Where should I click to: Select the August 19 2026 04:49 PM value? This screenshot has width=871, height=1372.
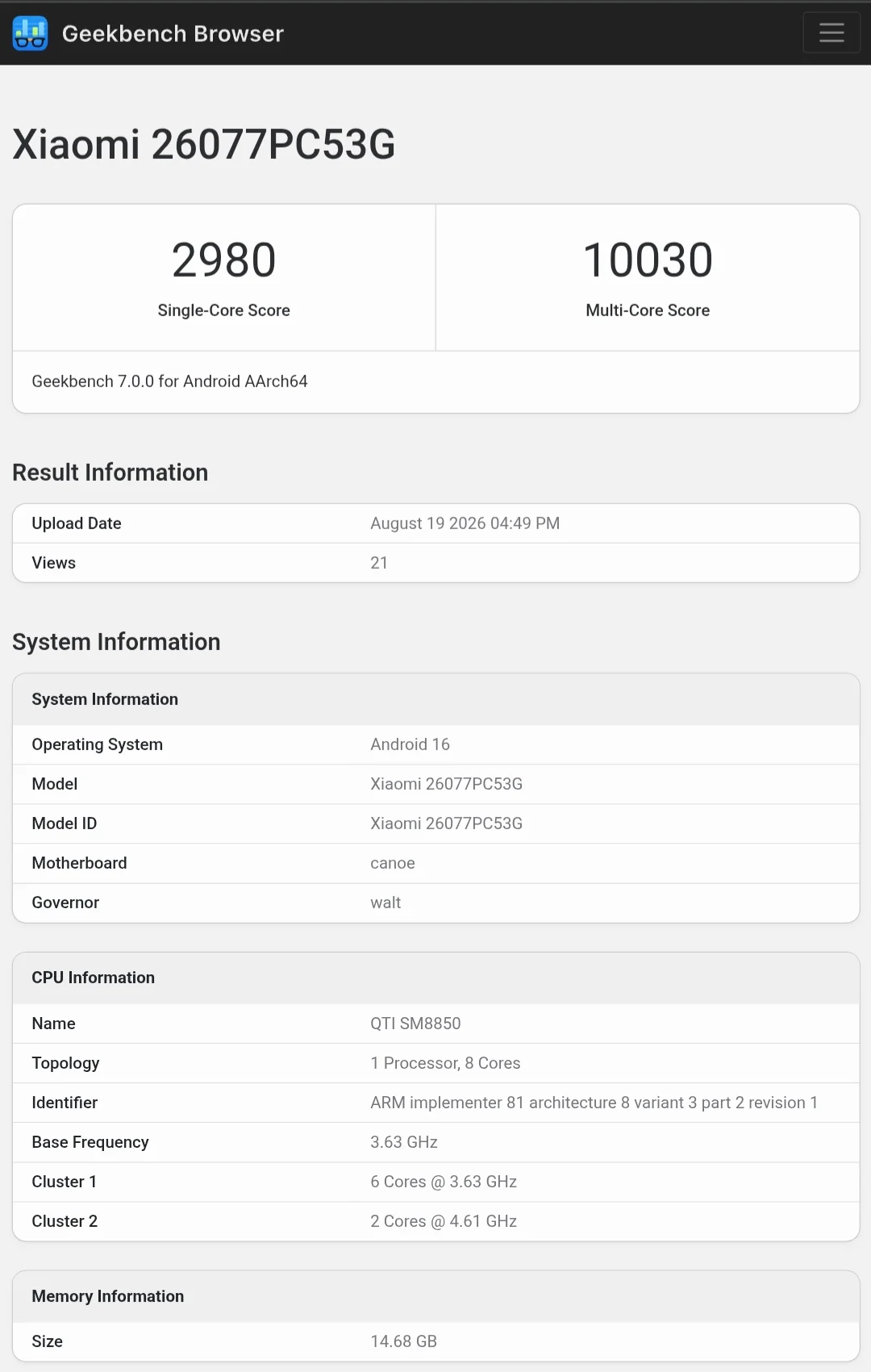(465, 523)
